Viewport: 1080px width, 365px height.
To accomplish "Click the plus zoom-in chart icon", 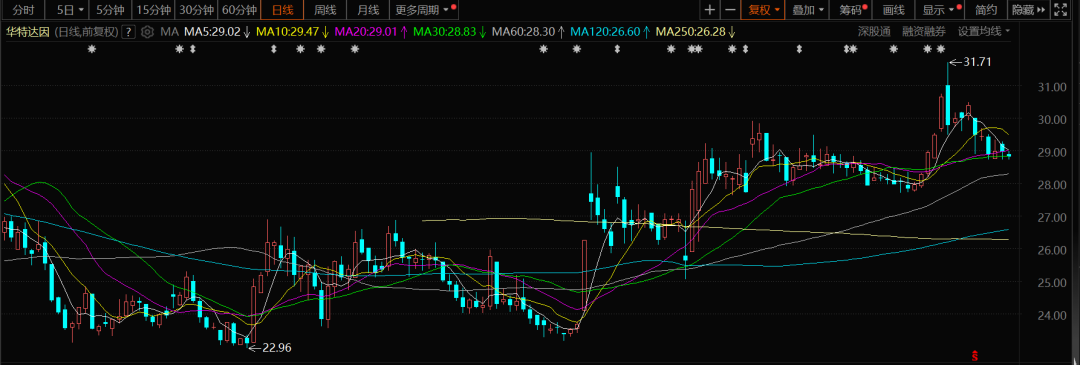I will [710, 10].
